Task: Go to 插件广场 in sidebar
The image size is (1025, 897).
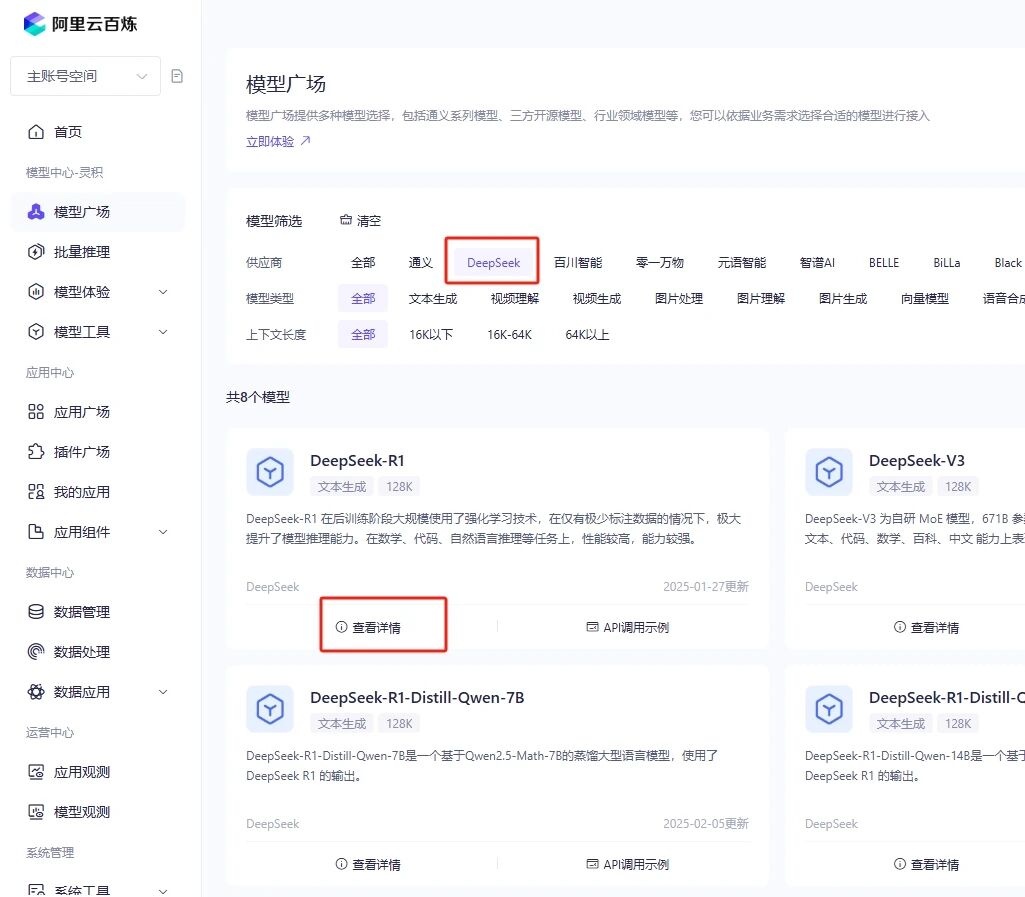Action: pyautogui.click(x=81, y=452)
